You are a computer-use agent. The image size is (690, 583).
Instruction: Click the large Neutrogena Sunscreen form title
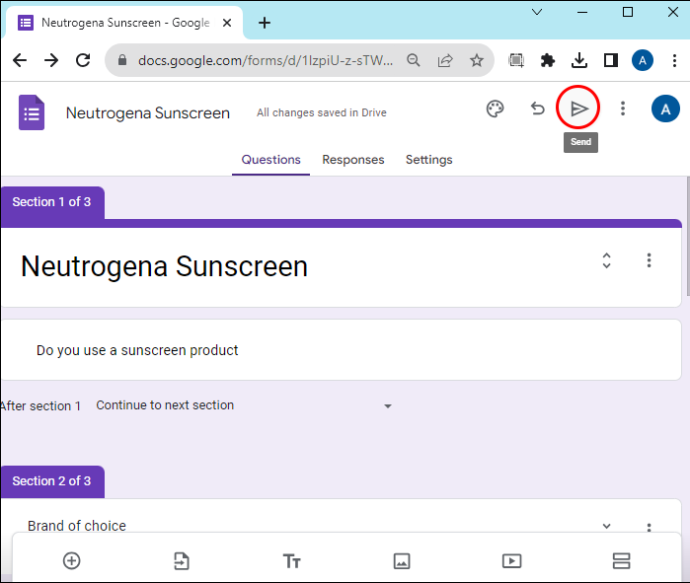(164, 267)
